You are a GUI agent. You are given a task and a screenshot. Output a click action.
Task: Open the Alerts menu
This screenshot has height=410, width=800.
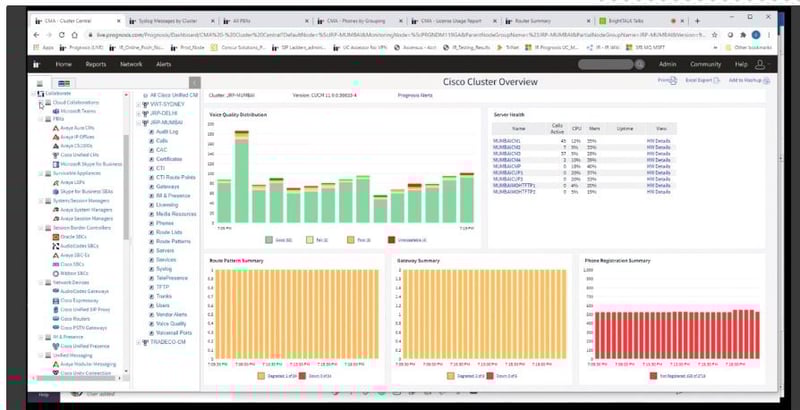coord(165,64)
